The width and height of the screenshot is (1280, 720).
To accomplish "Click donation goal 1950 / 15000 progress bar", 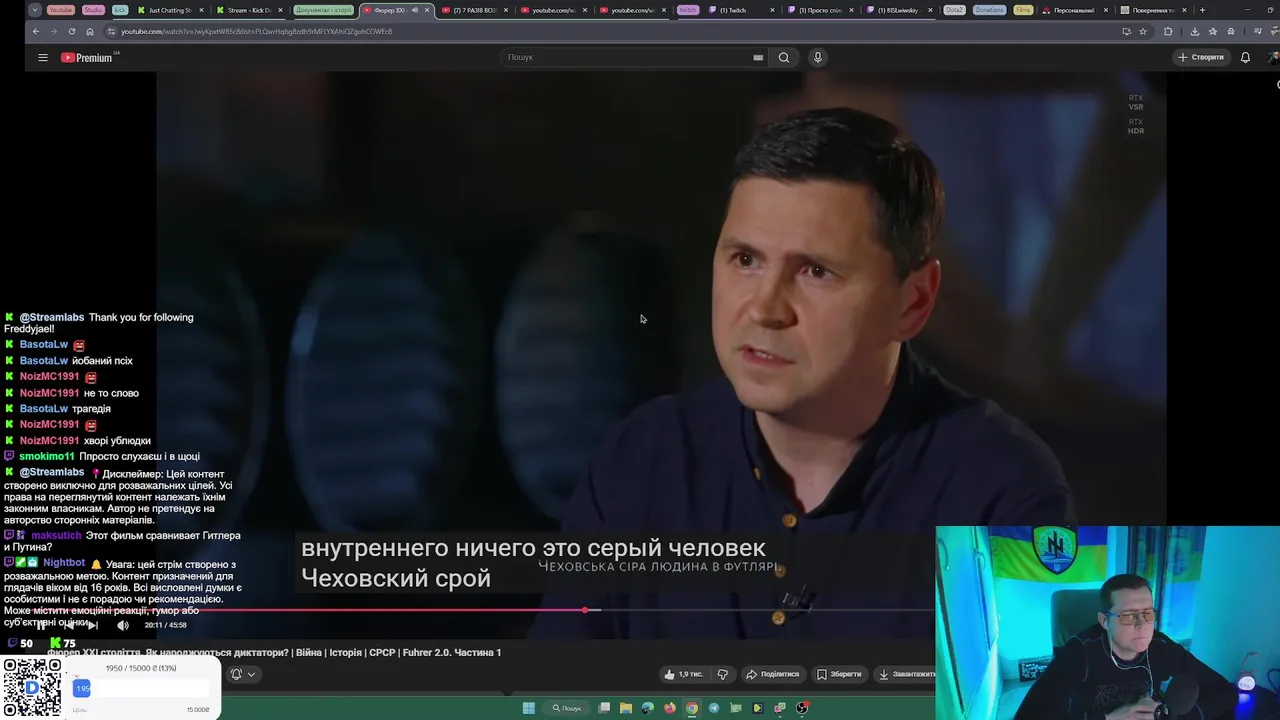I will pos(143,688).
